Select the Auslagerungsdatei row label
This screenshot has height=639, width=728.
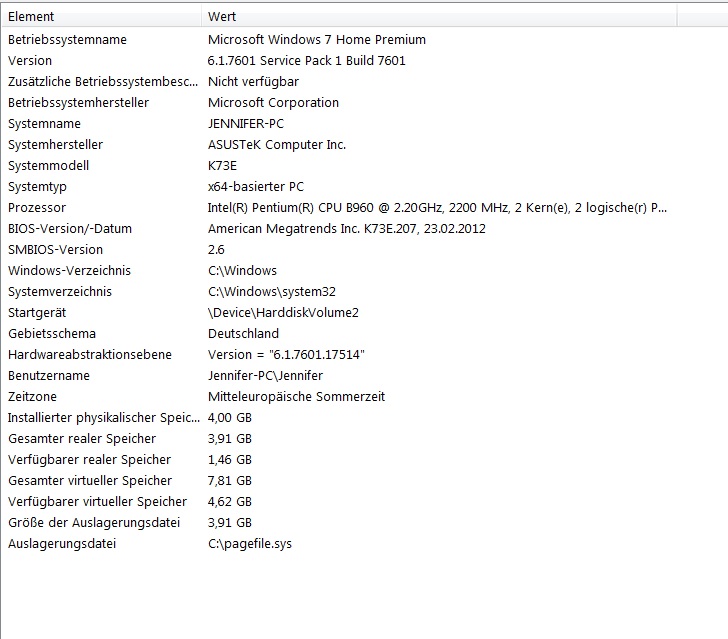pos(62,543)
